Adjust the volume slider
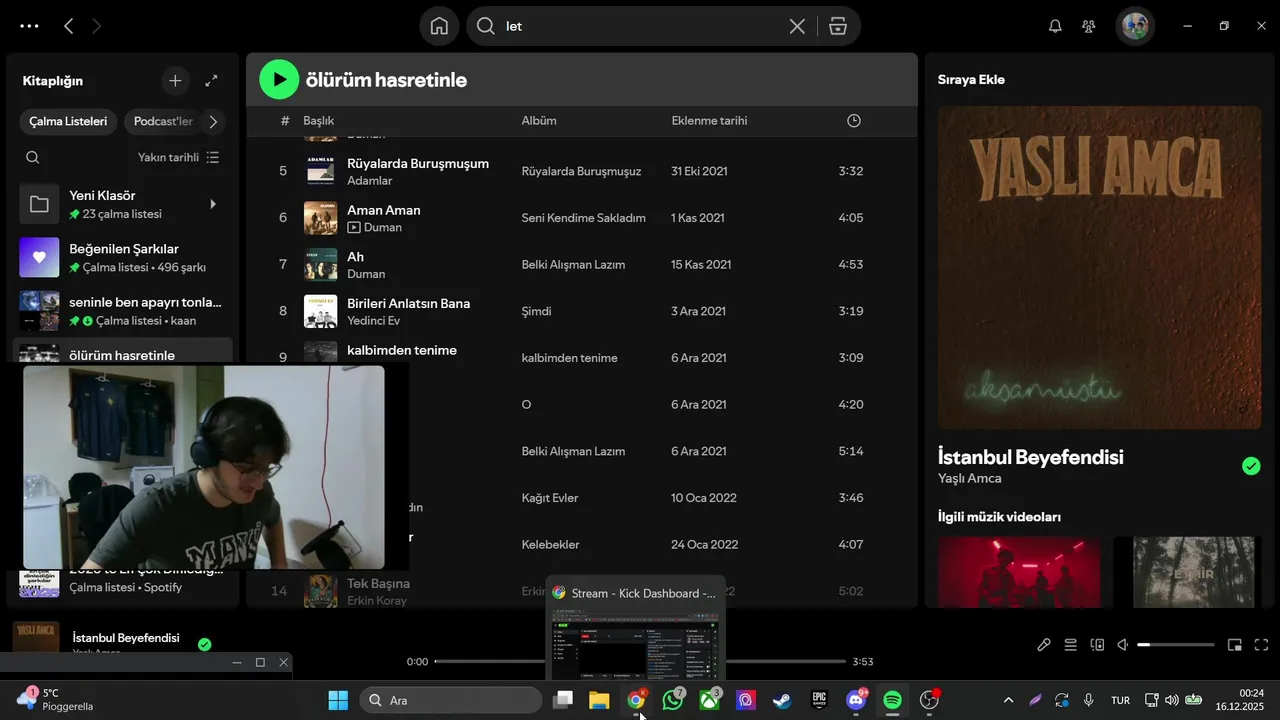This screenshot has width=1280, height=720. (x=1176, y=645)
